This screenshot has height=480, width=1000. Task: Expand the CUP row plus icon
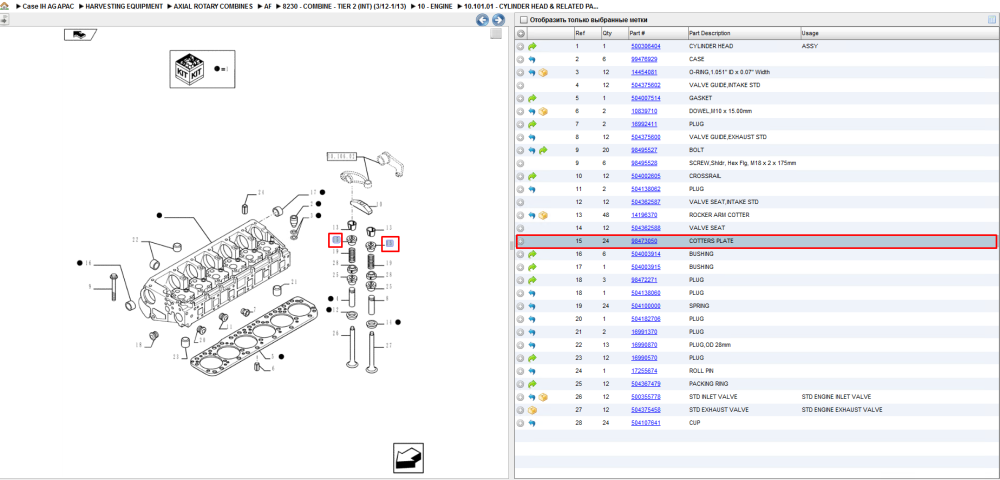(520, 422)
